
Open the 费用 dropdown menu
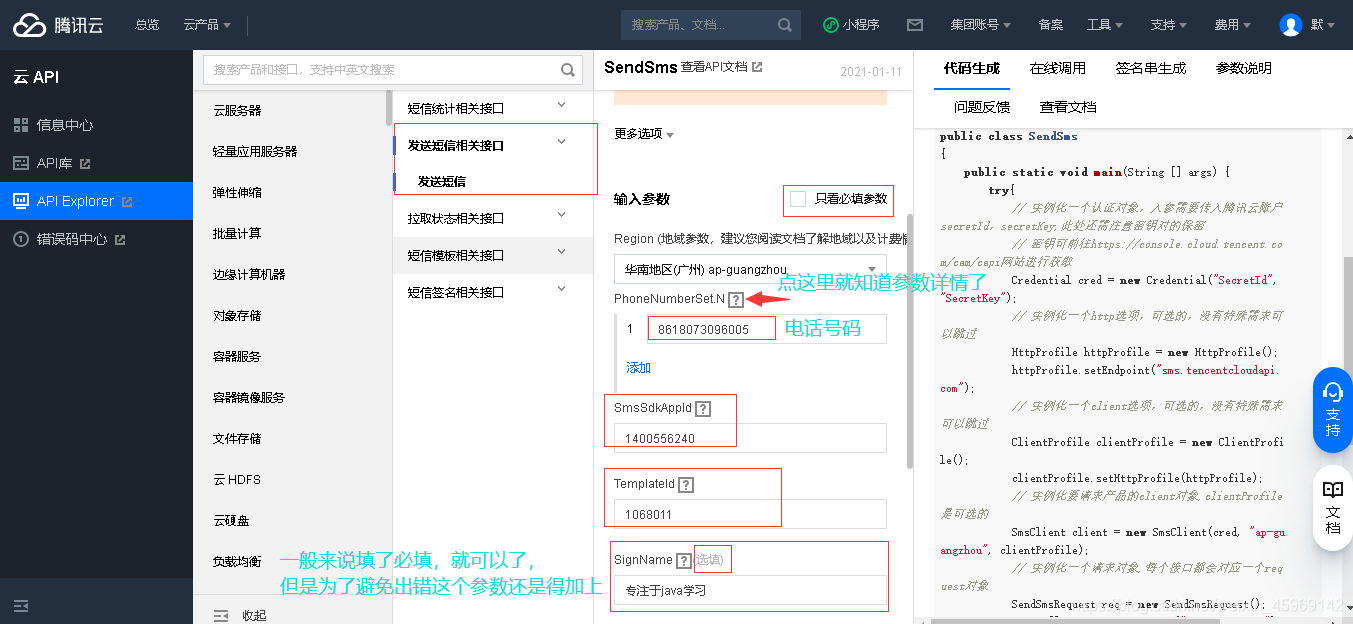click(x=1232, y=25)
